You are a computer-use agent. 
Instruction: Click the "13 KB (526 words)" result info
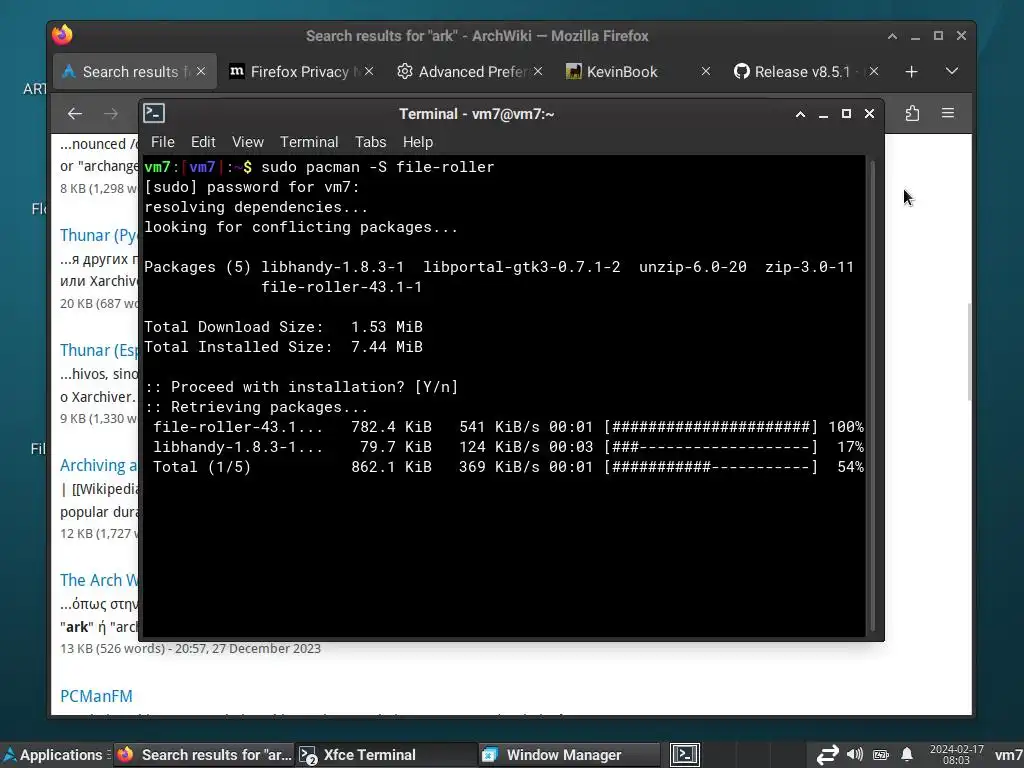(112, 648)
